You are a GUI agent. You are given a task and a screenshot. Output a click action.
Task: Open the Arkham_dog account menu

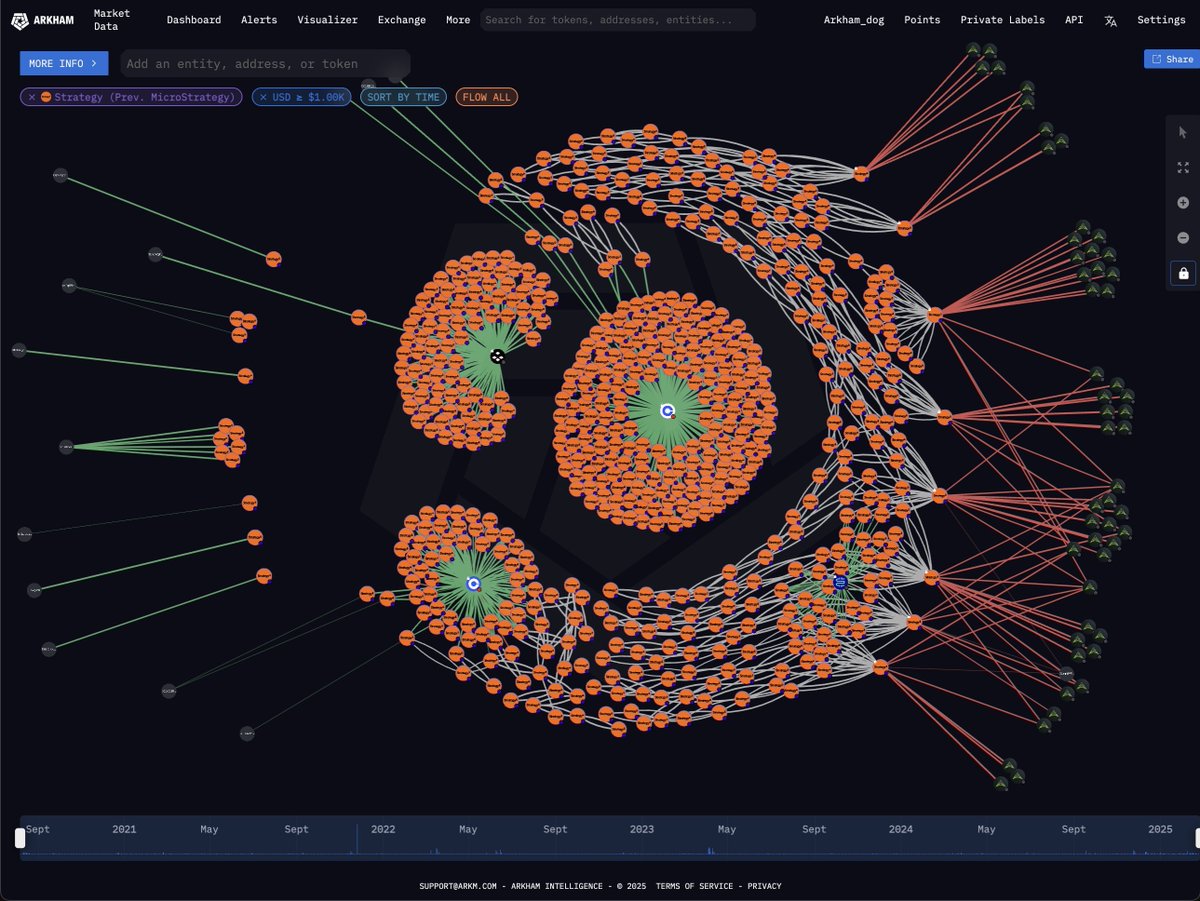tap(854, 20)
